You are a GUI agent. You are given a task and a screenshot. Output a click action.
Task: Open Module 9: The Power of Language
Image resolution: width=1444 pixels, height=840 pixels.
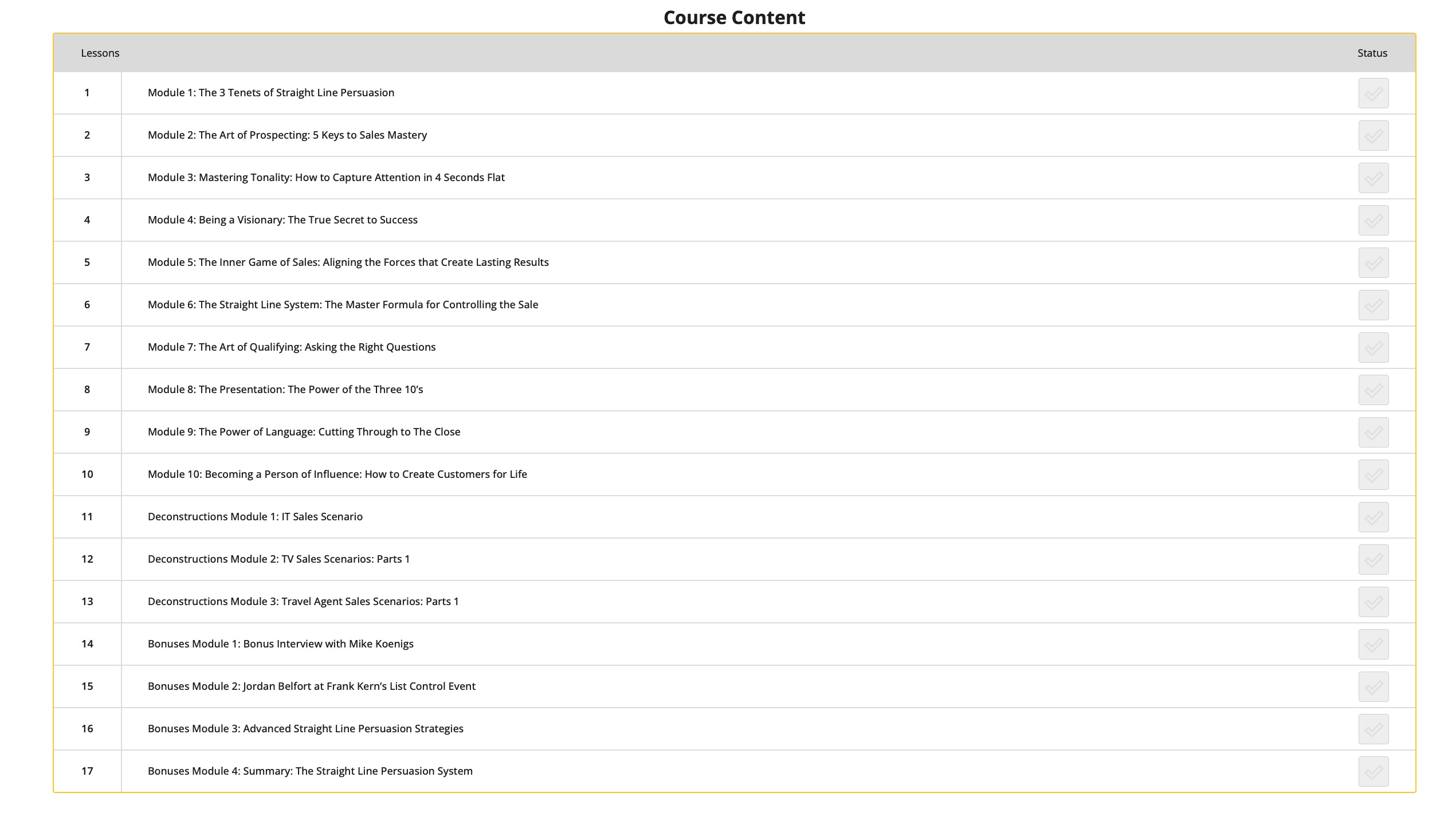pos(304,432)
